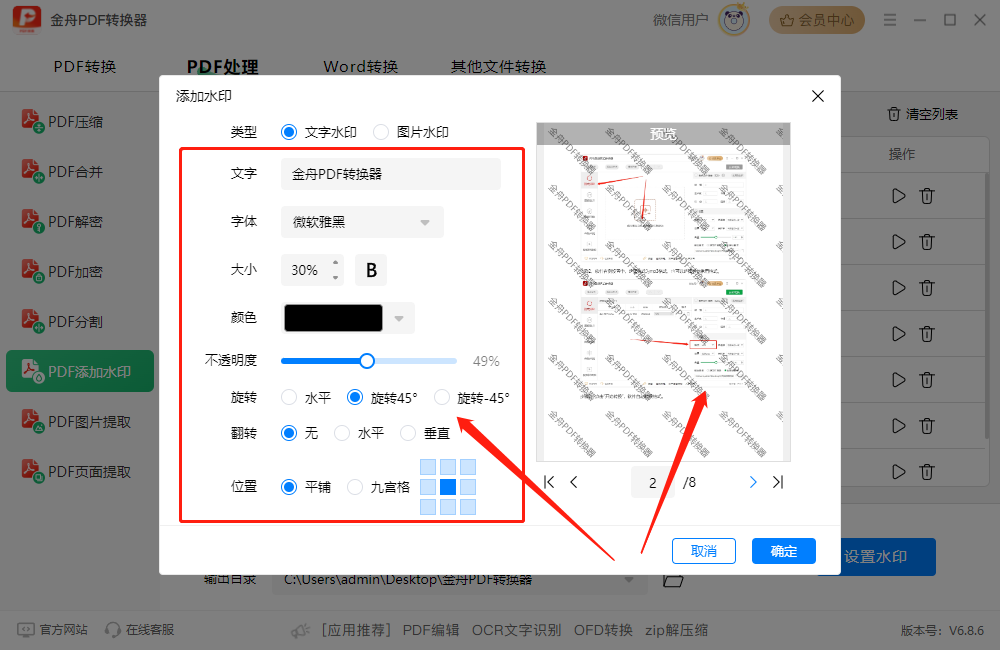This screenshot has height=650, width=1000.
Task: Open OCR文字识别 link
Action: [x=516, y=630]
